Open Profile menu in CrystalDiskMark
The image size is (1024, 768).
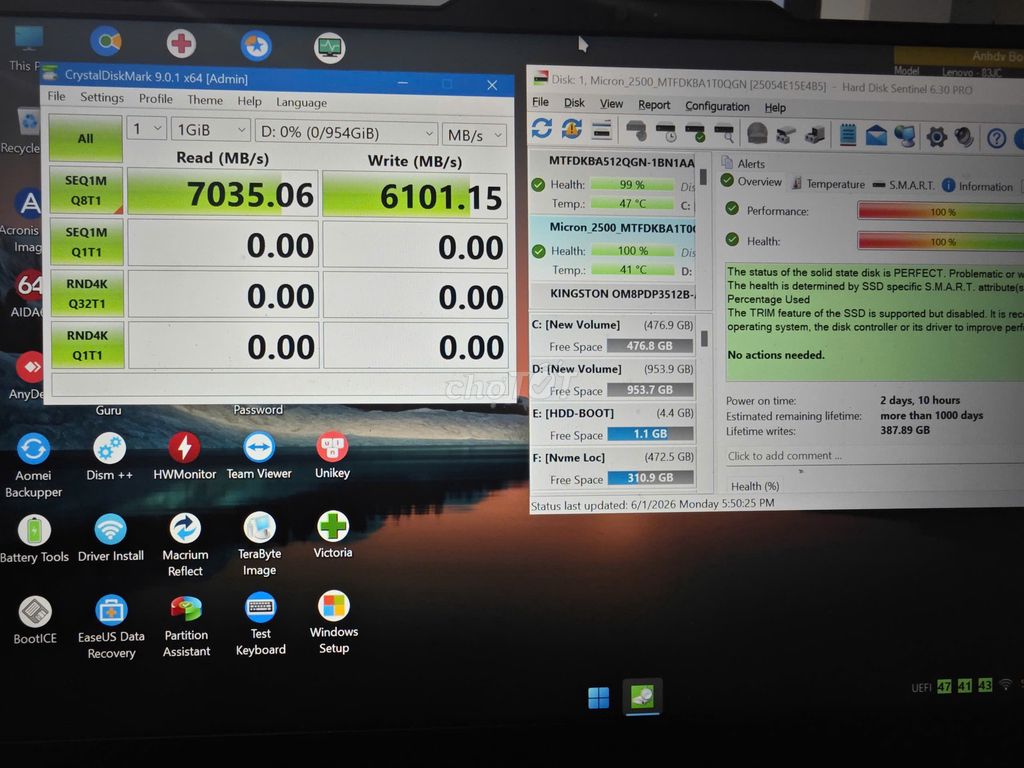pos(155,99)
